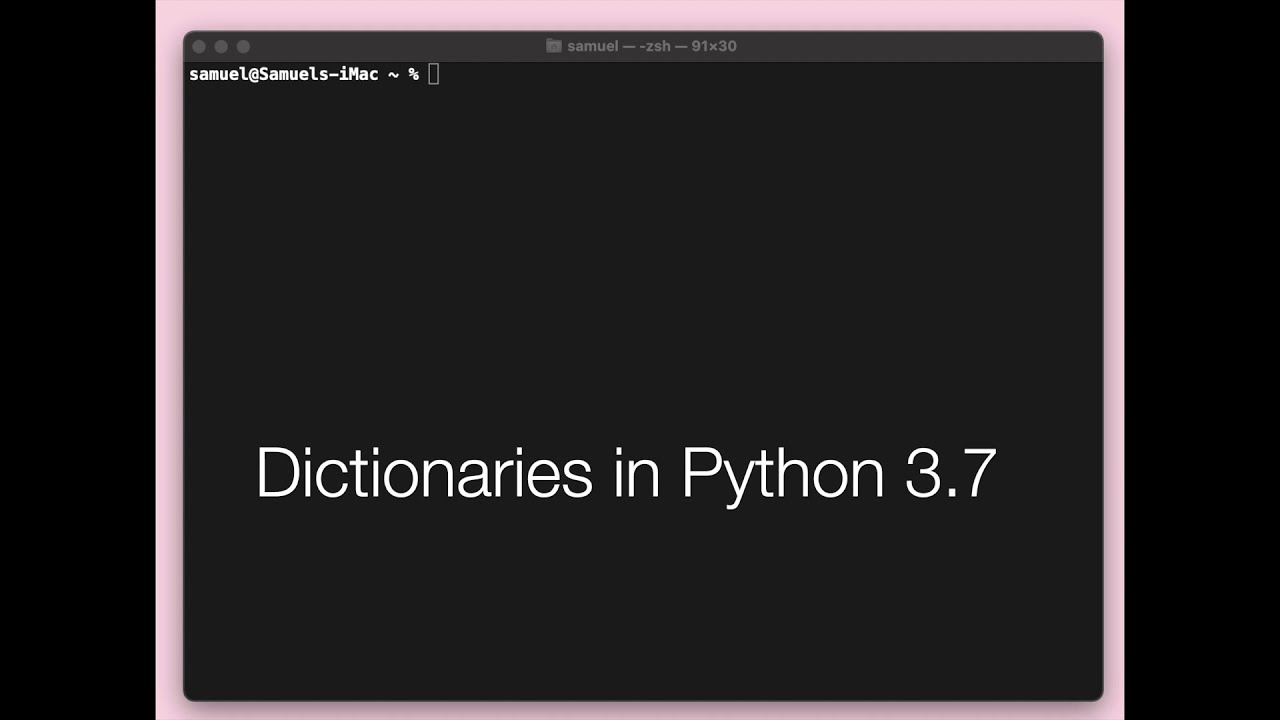Image resolution: width=1280 pixels, height=720 pixels.
Task: Click the folder icon in title bar
Action: click(554, 46)
